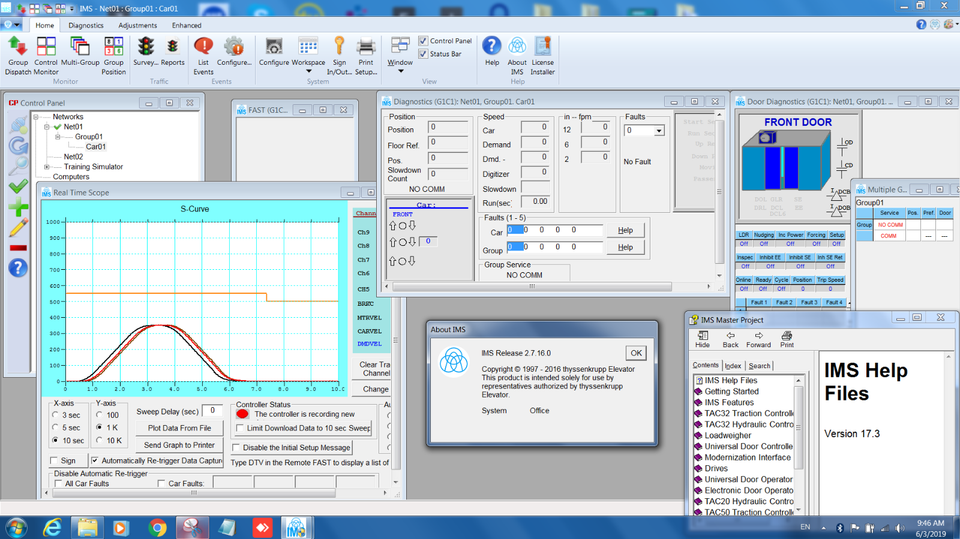Expand the Workspace dropdown menu
The width and height of the screenshot is (960, 539).
pyautogui.click(x=308, y=71)
